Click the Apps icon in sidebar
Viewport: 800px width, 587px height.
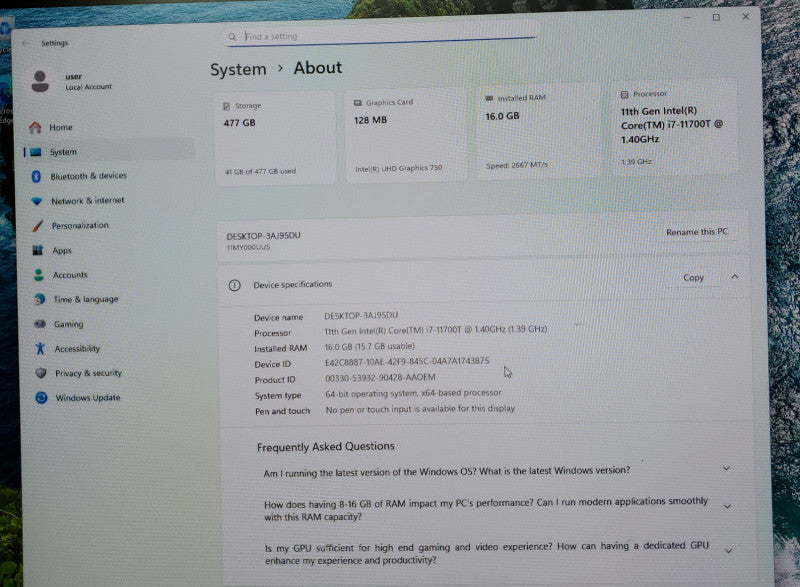[38, 250]
